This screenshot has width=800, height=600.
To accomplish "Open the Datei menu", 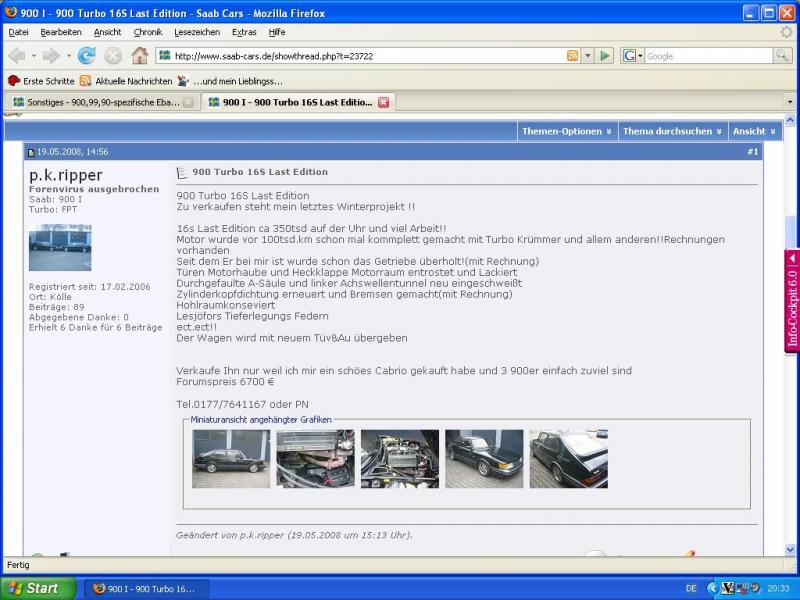I will (x=18, y=32).
